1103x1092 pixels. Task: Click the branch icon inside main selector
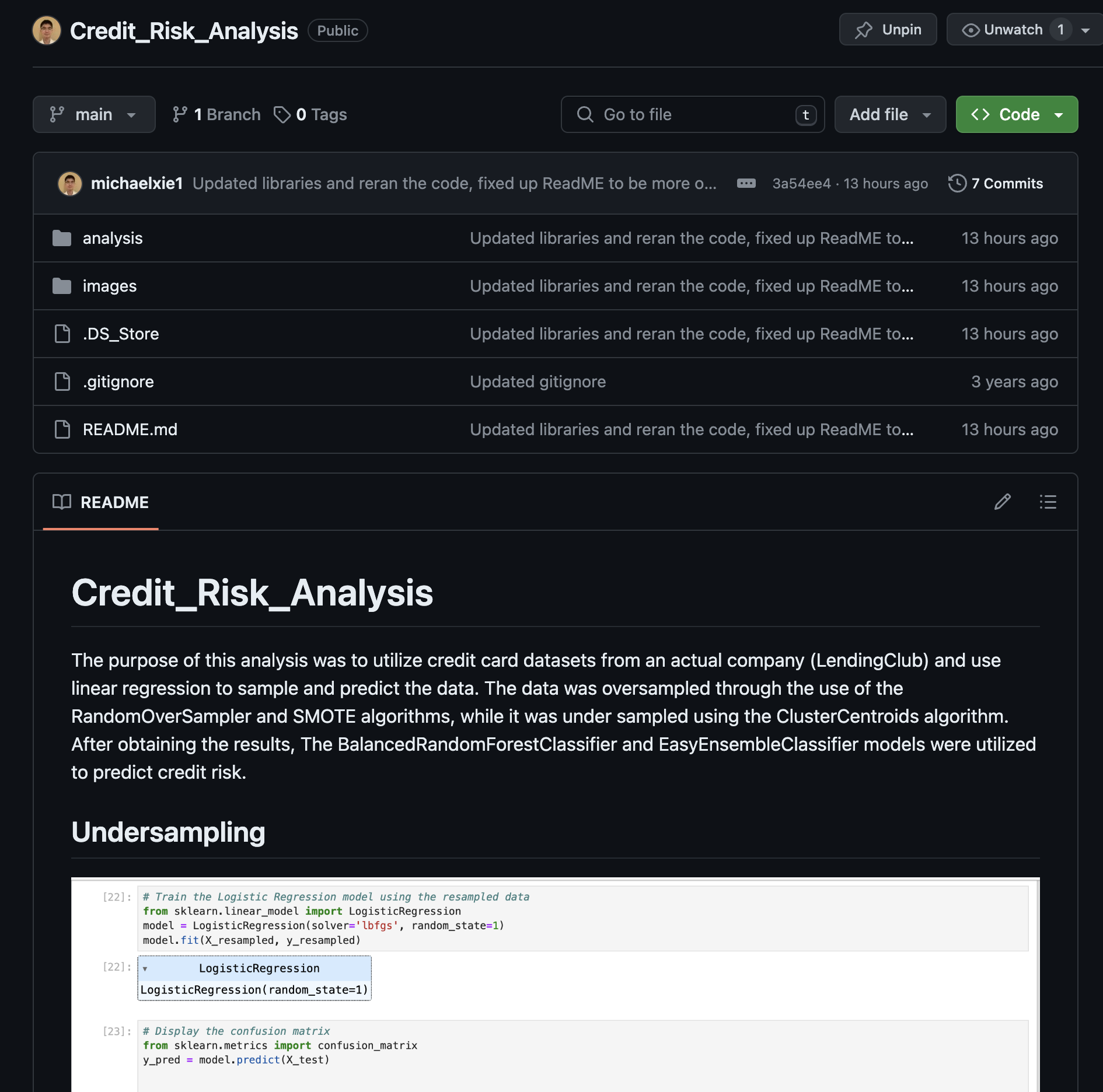pyautogui.click(x=57, y=114)
